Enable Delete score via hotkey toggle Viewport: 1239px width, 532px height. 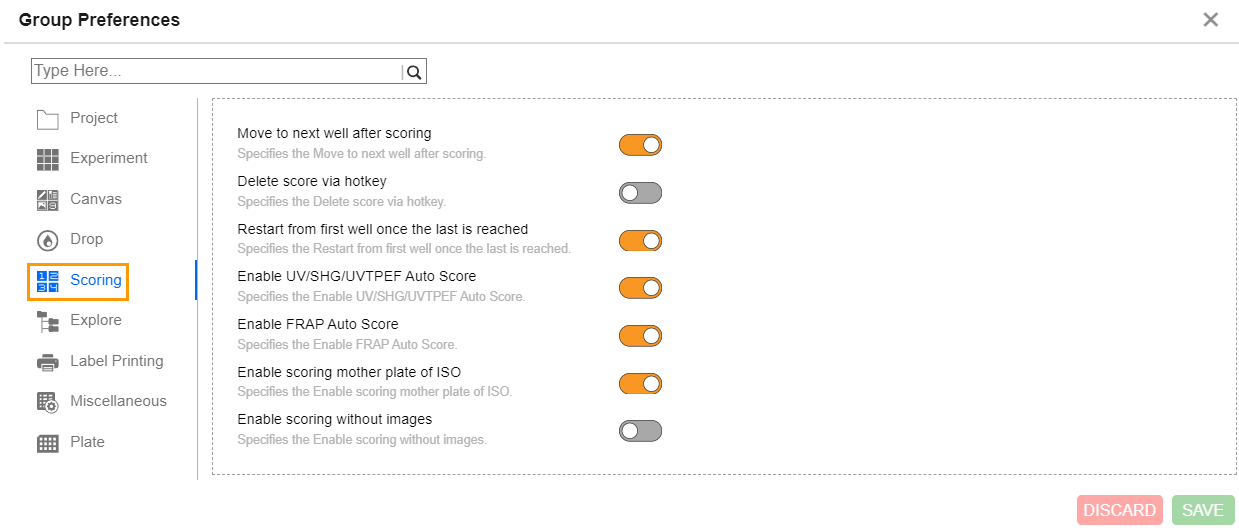(x=640, y=193)
